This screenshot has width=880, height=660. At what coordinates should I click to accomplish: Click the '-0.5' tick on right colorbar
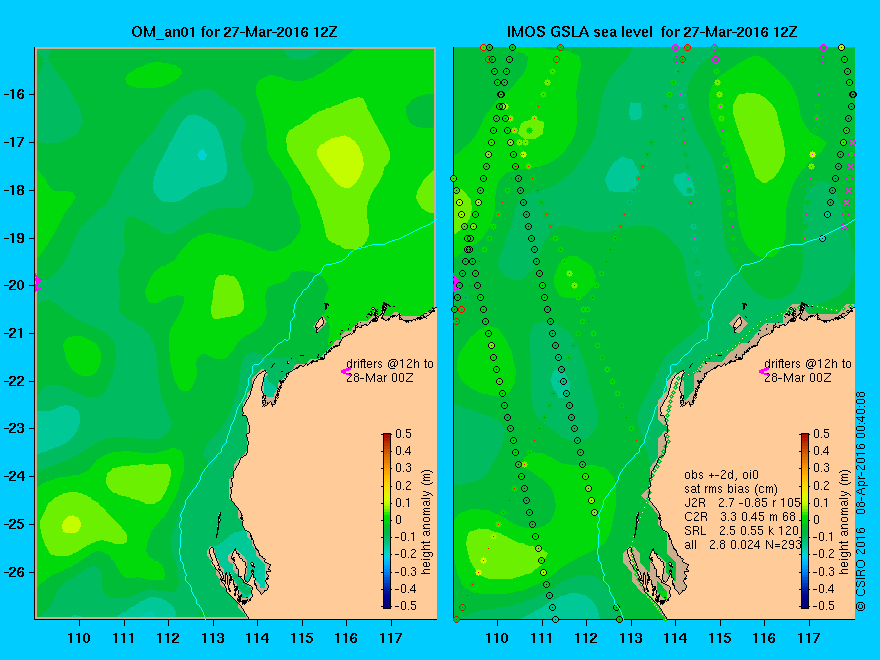[821, 606]
